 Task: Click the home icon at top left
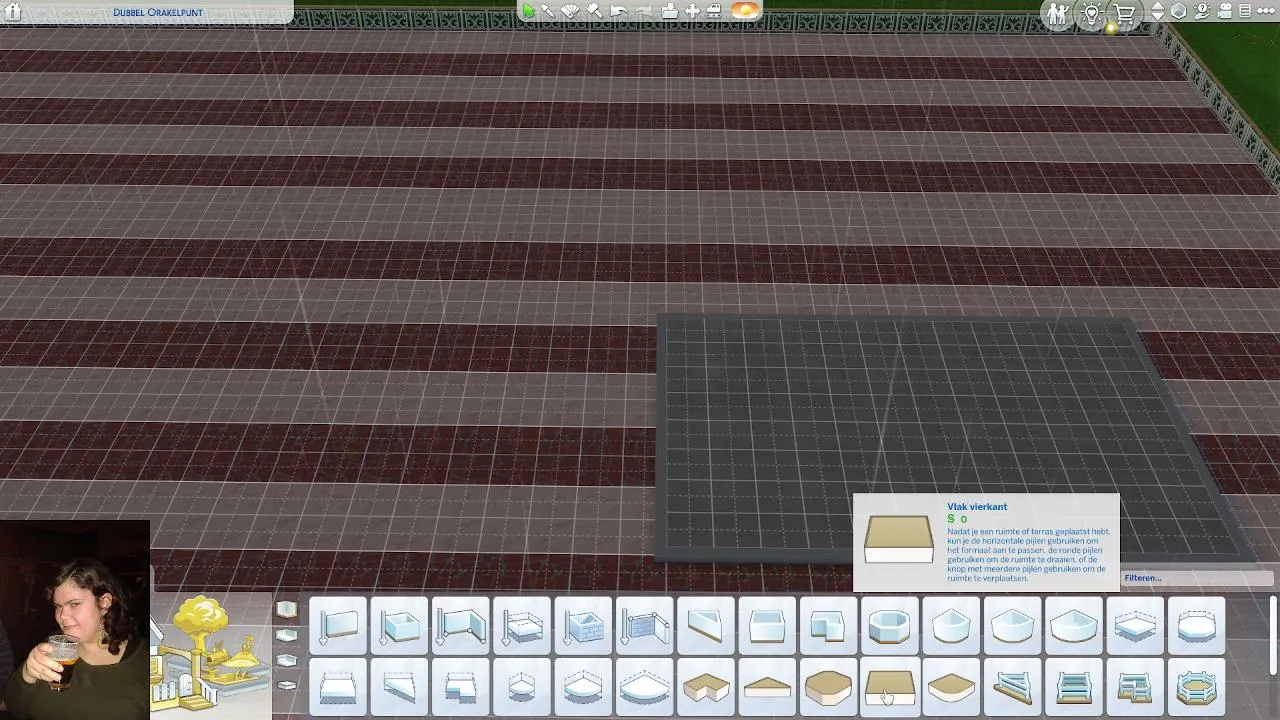(x=13, y=12)
